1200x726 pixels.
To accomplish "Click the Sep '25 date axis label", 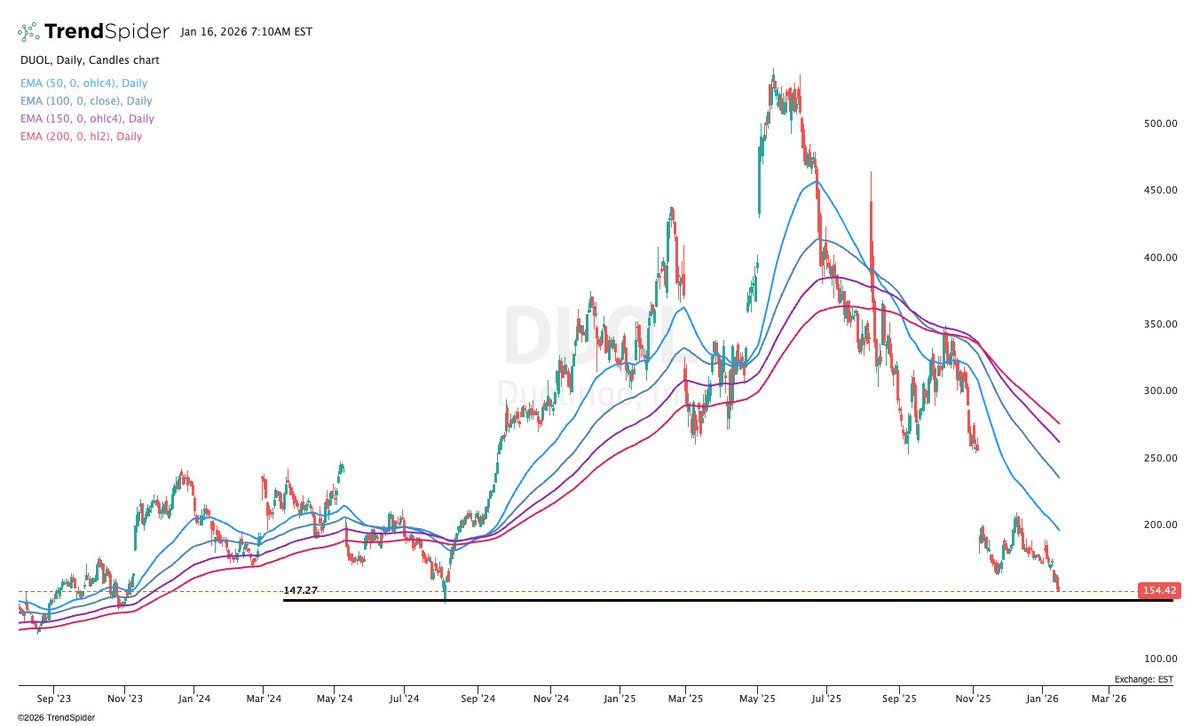I will 899,699.
